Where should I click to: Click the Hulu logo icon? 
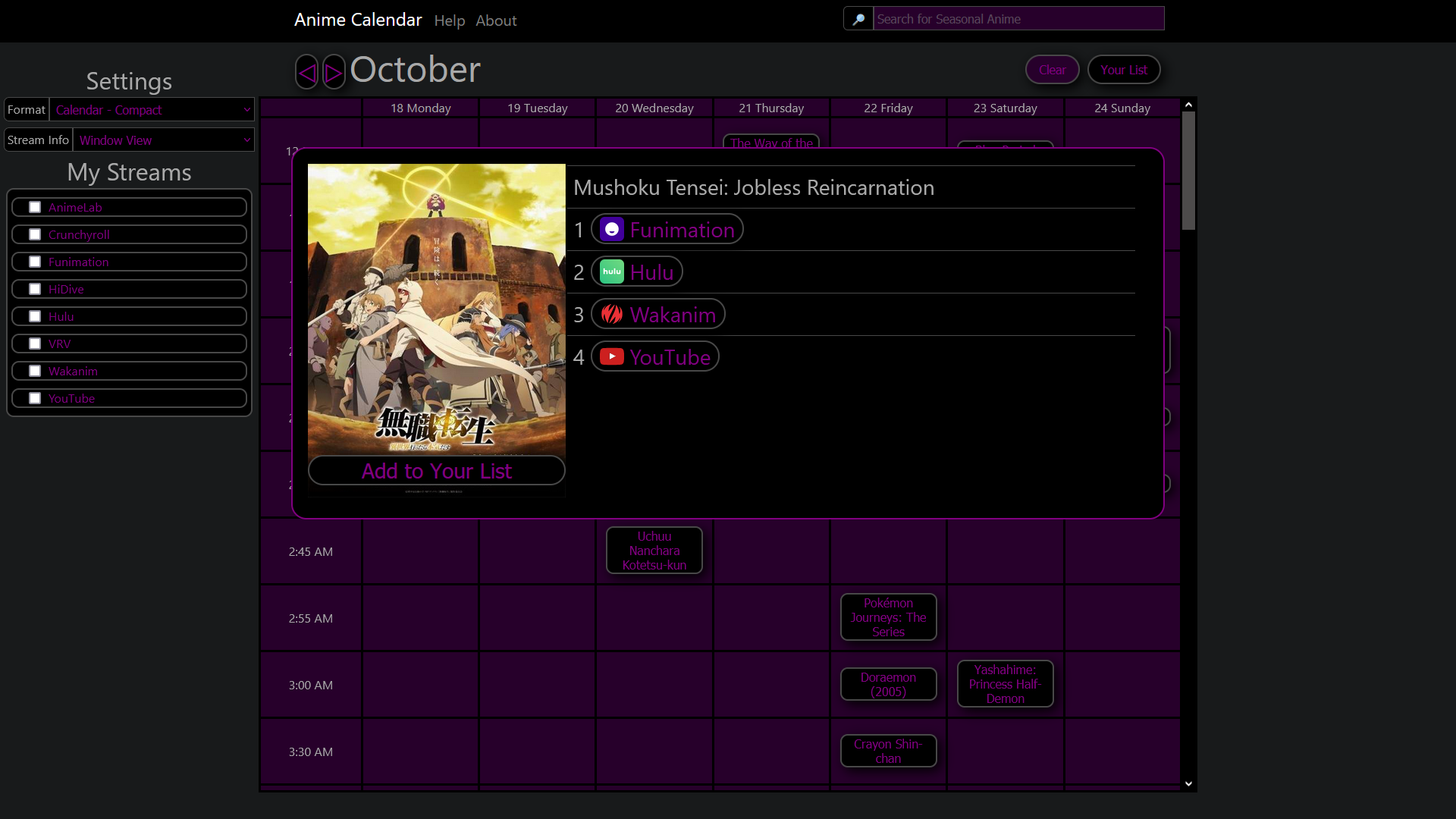pyautogui.click(x=611, y=272)
